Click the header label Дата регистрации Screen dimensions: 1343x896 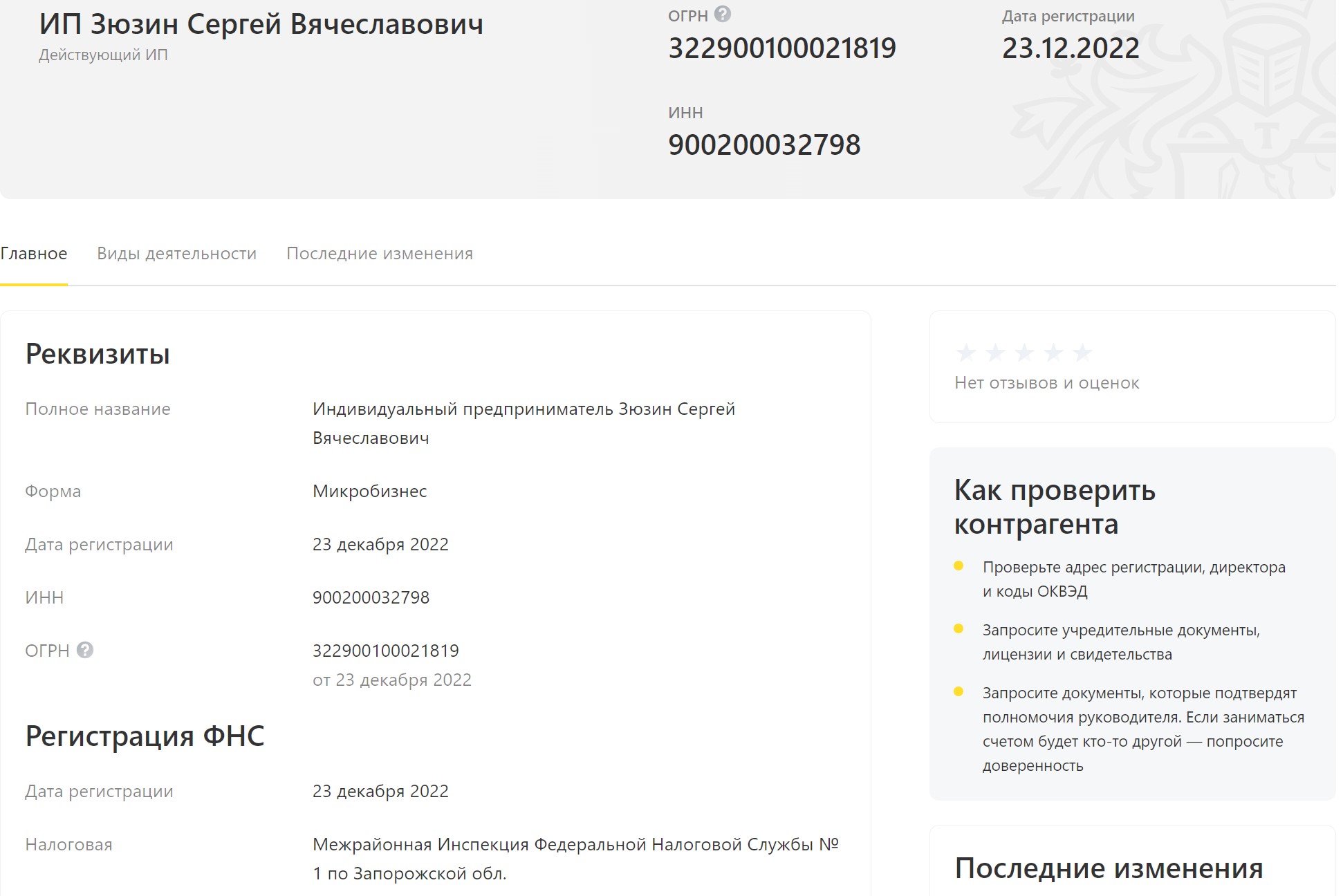point(1068,16)
